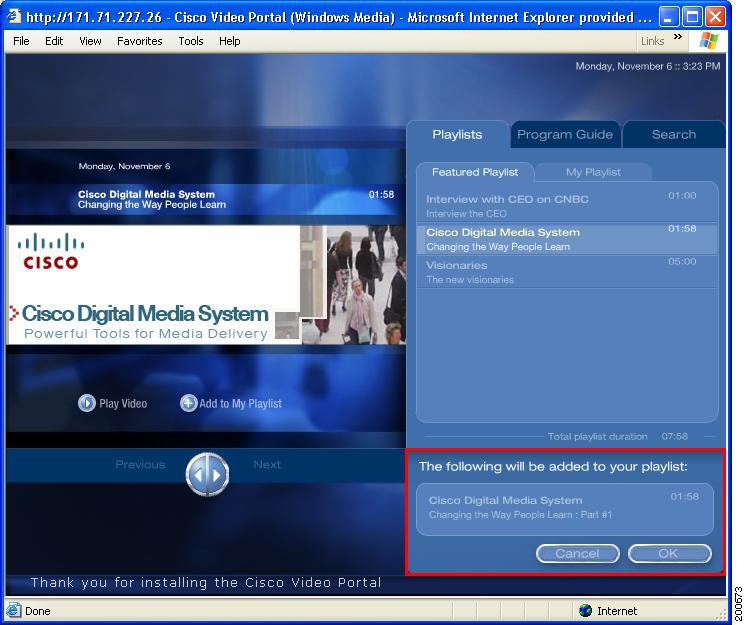
Task: Open the Tools menu
Action: [x=191, y=41]
